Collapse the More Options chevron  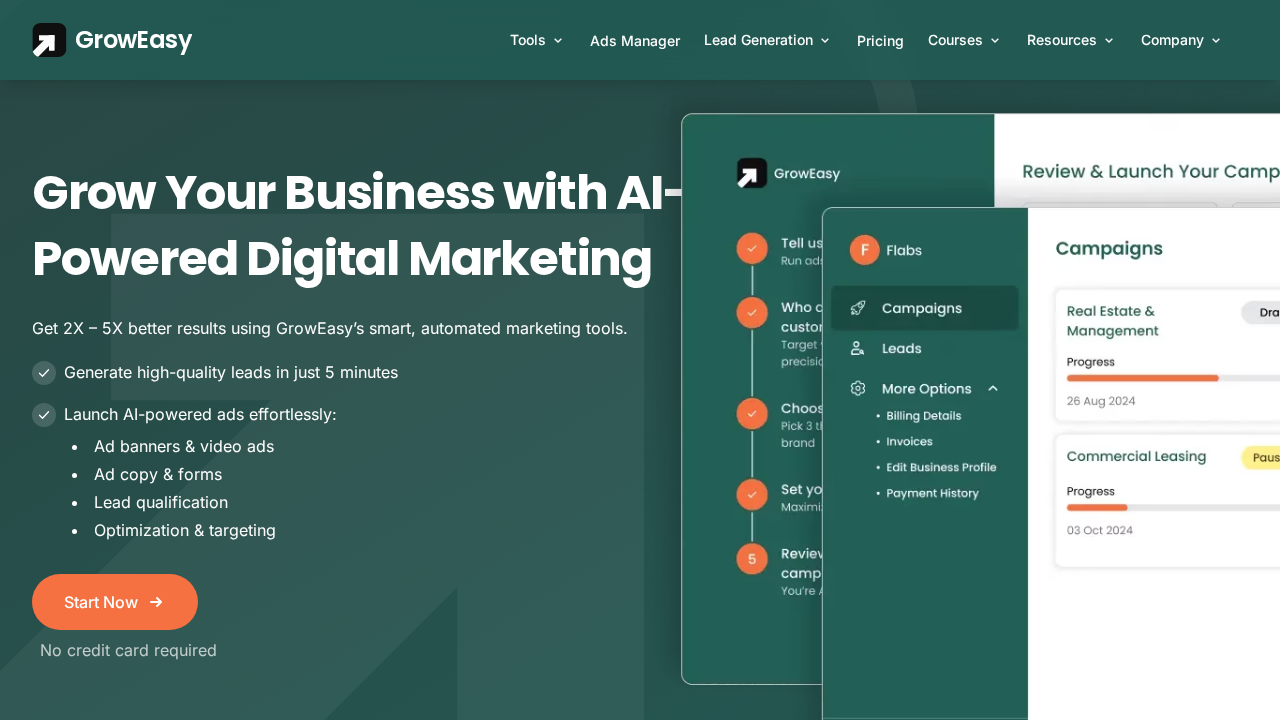coord(993,388)
